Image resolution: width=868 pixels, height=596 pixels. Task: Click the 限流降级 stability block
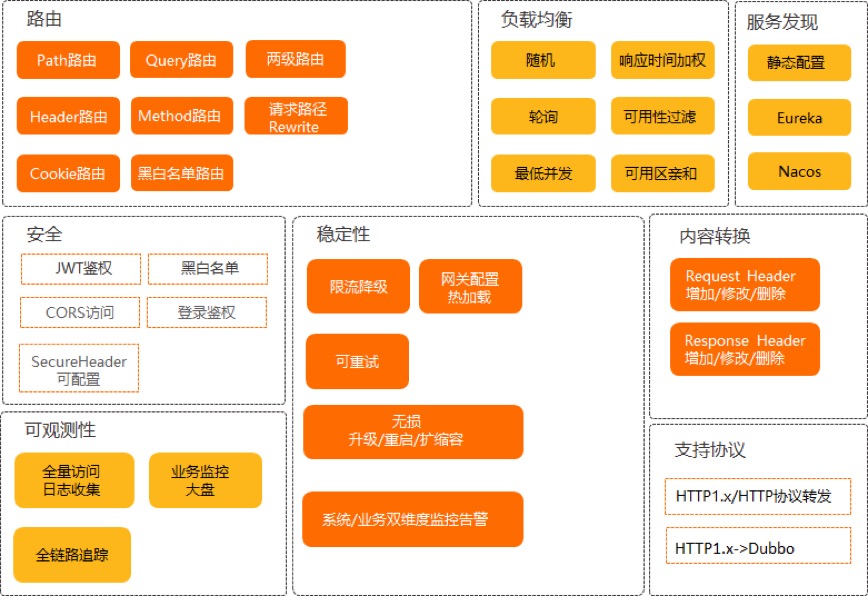tap(358, 287)
